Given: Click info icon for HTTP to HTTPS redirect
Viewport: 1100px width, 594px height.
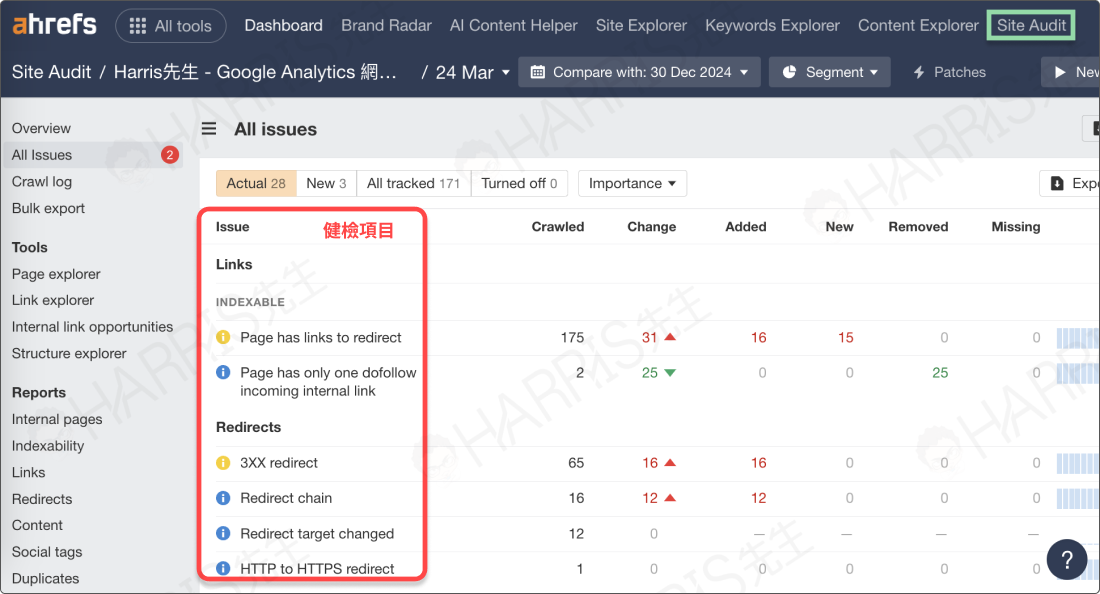Looking at the screenshot, I should 223,569.
